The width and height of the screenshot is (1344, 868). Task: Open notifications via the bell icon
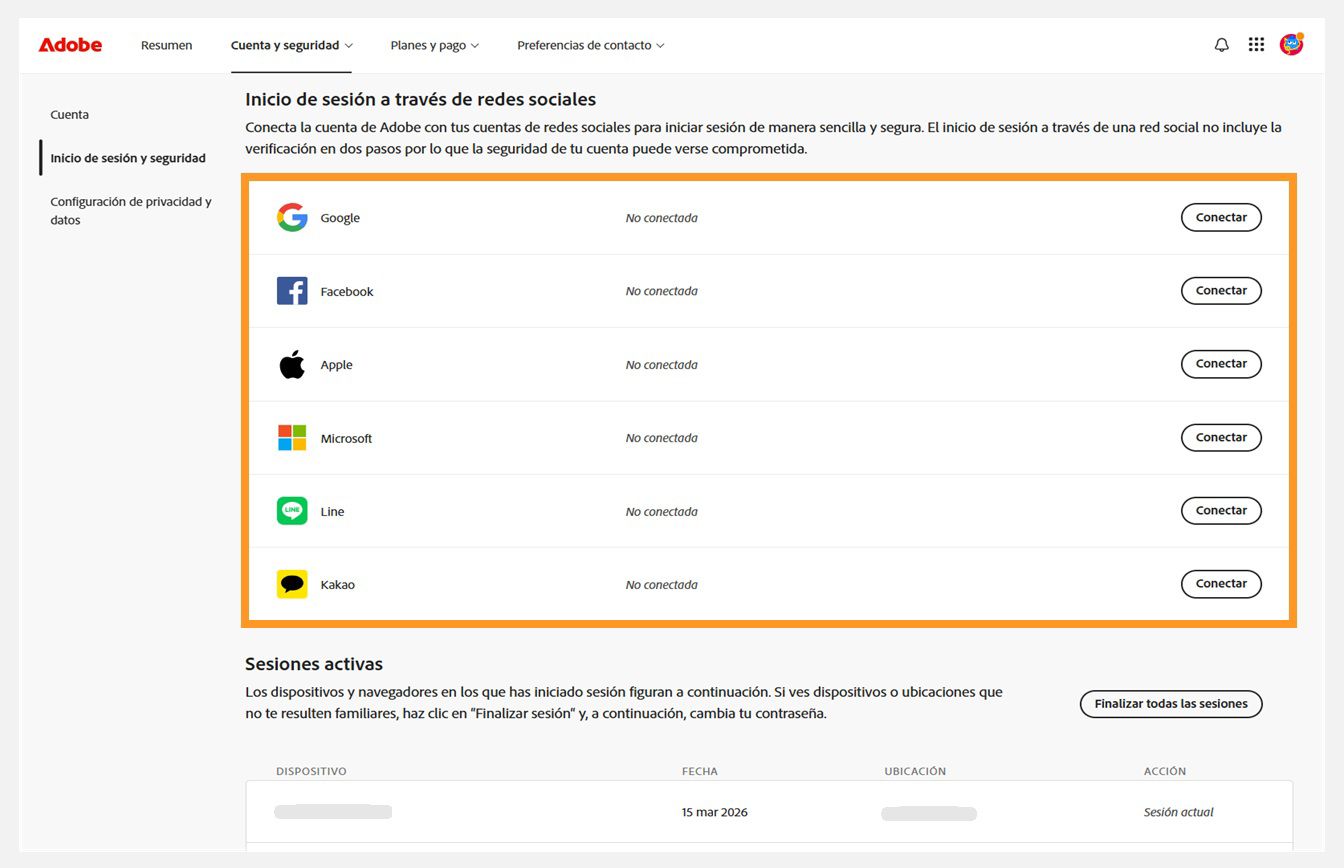pyautogui.click(x=1221, y=44)
